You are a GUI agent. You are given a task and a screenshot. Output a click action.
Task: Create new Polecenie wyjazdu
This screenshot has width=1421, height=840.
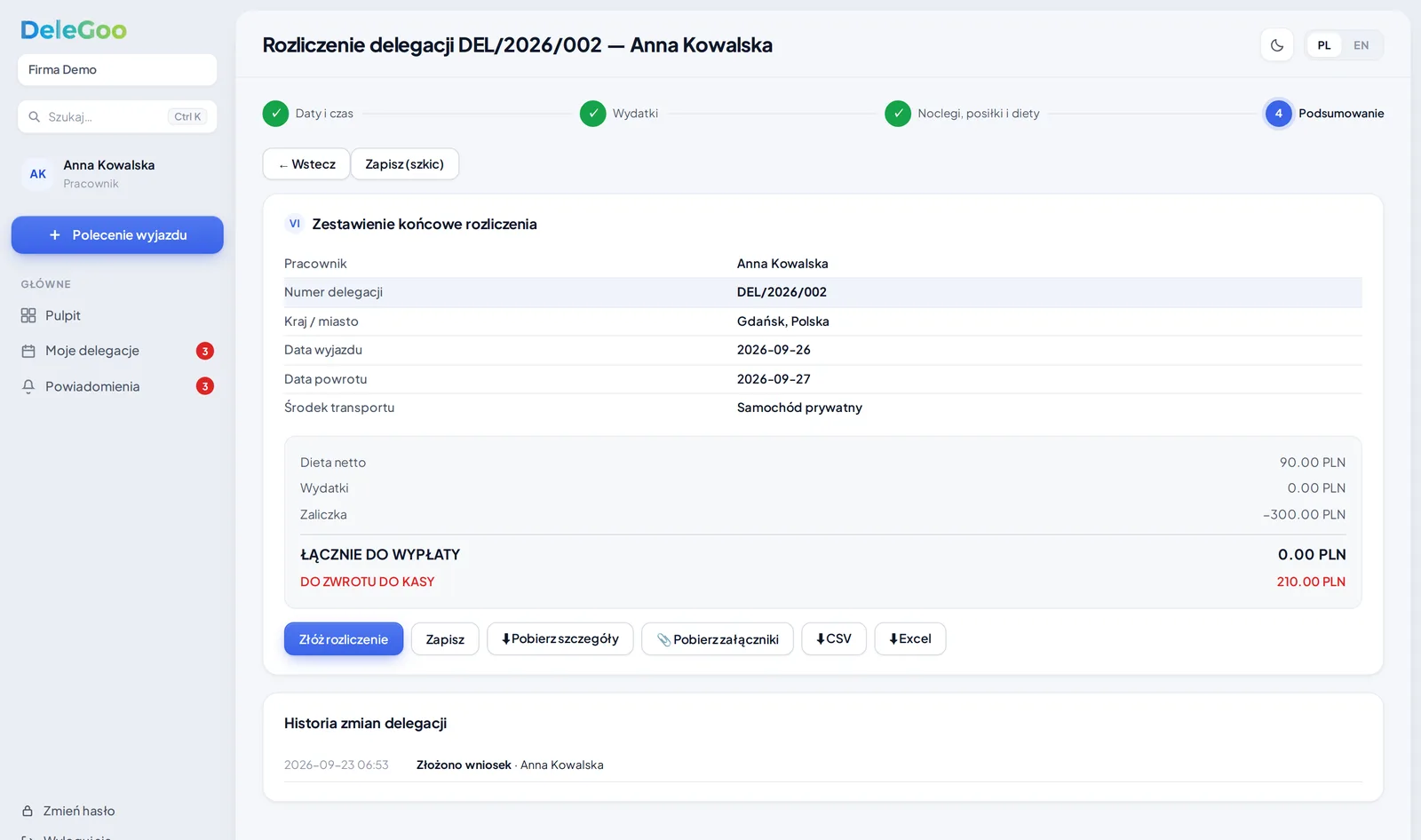click(117, 235)
